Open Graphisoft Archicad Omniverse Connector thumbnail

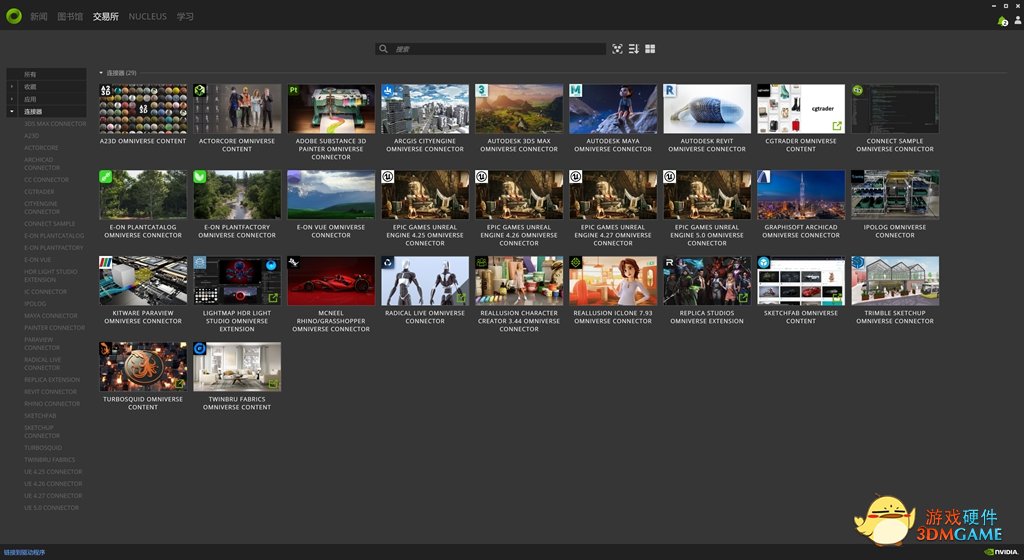coord(801,194)
